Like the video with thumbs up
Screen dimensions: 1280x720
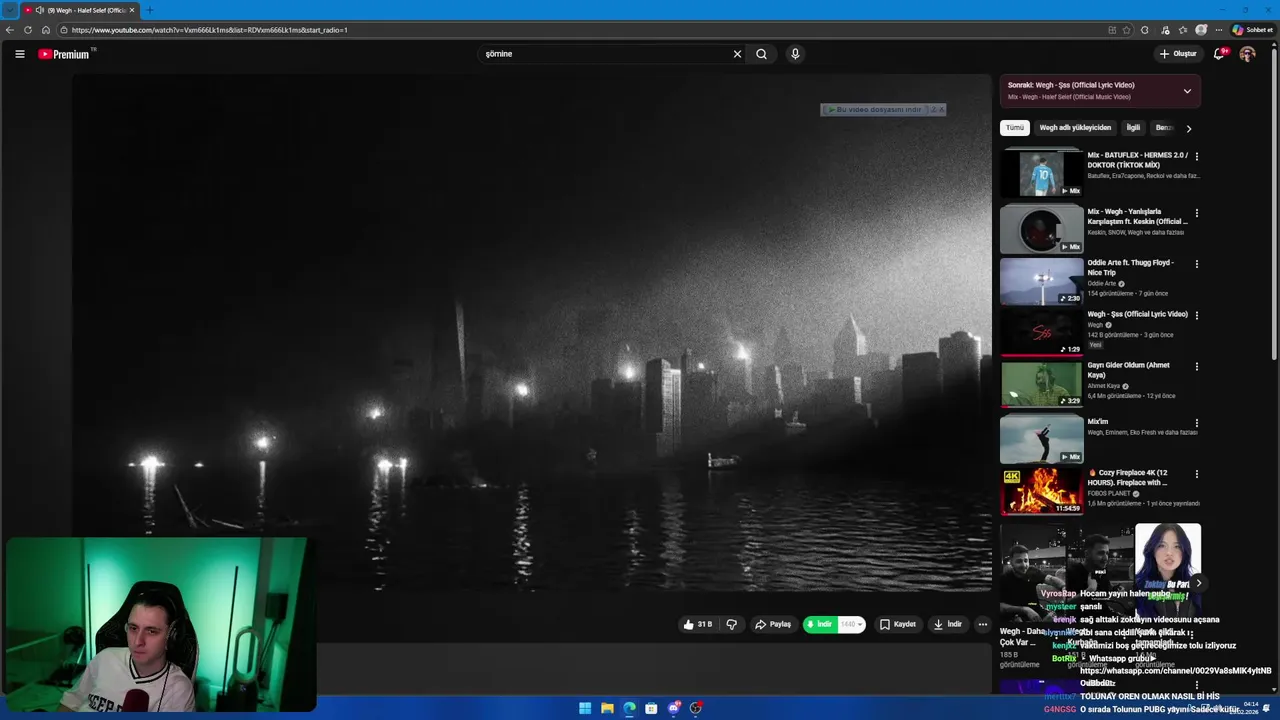click(x=697, y=624)
